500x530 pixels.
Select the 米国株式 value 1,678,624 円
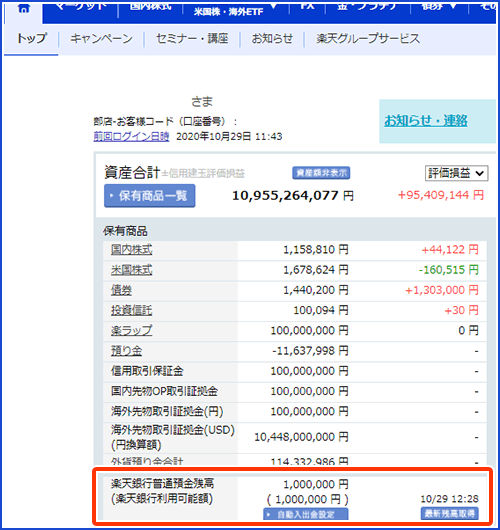(316, 270)
